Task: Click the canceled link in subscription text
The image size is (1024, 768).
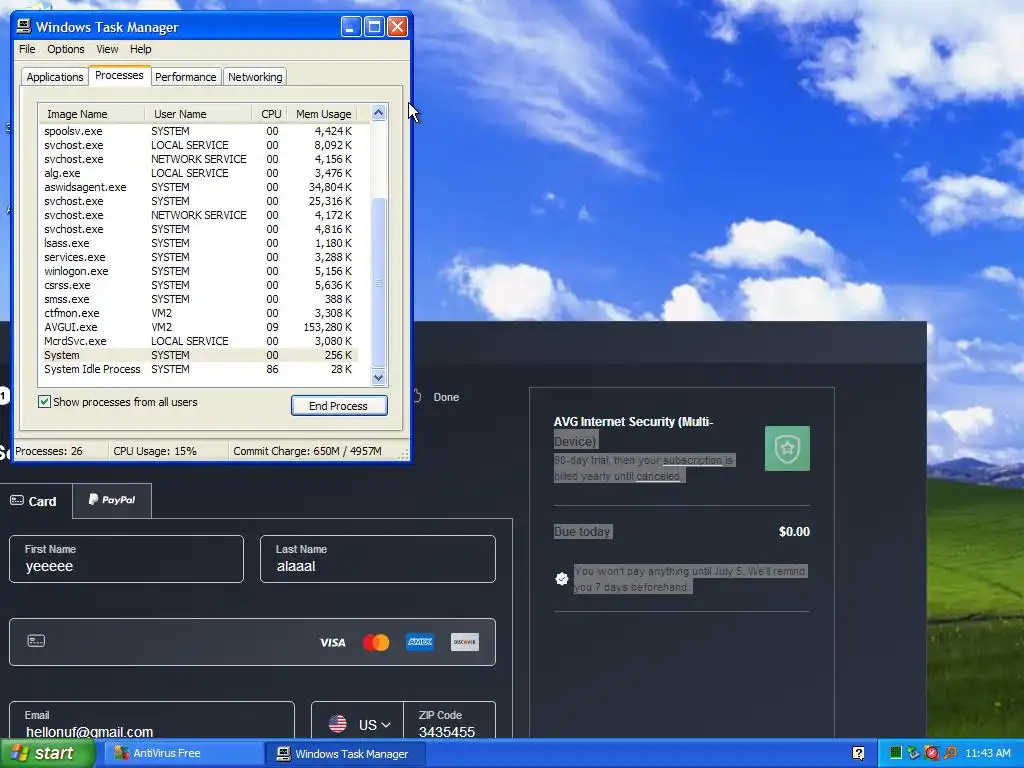Action: (658, 476)
